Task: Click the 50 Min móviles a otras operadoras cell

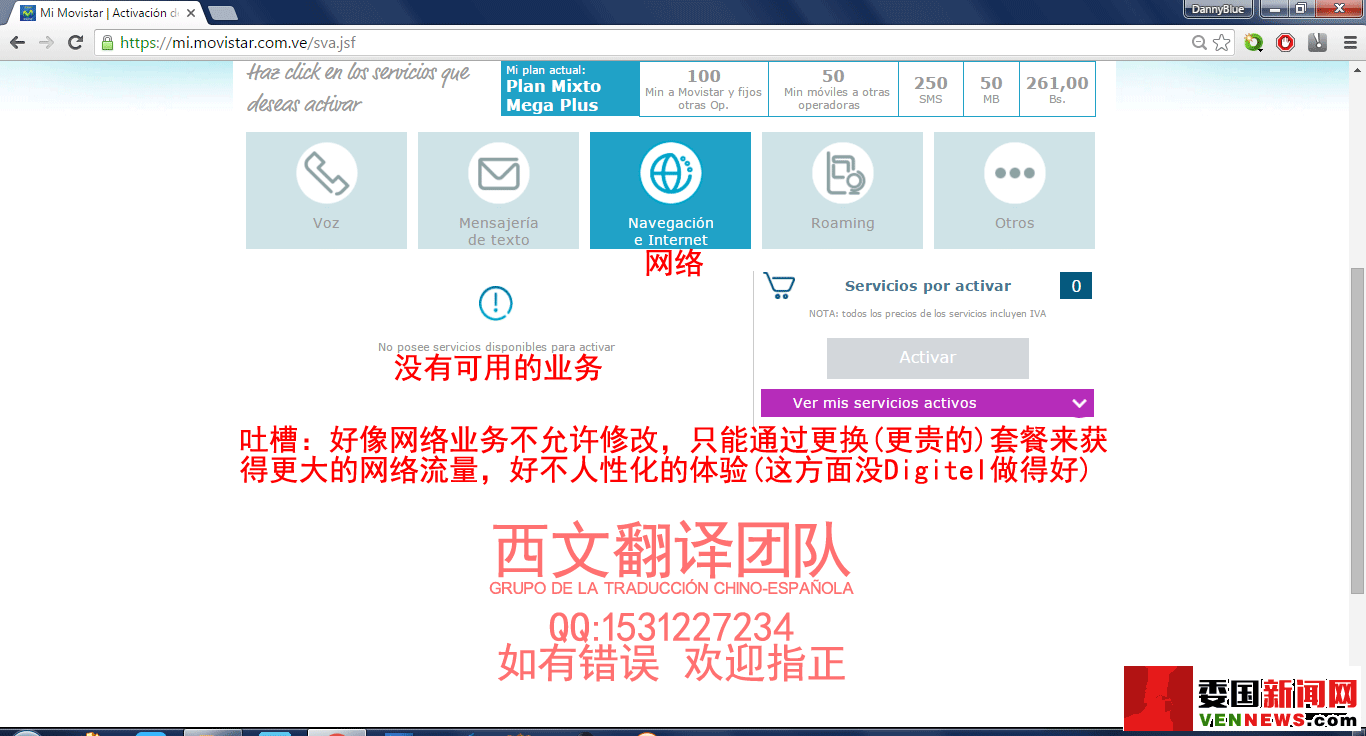Action: (x=834, y=89)
